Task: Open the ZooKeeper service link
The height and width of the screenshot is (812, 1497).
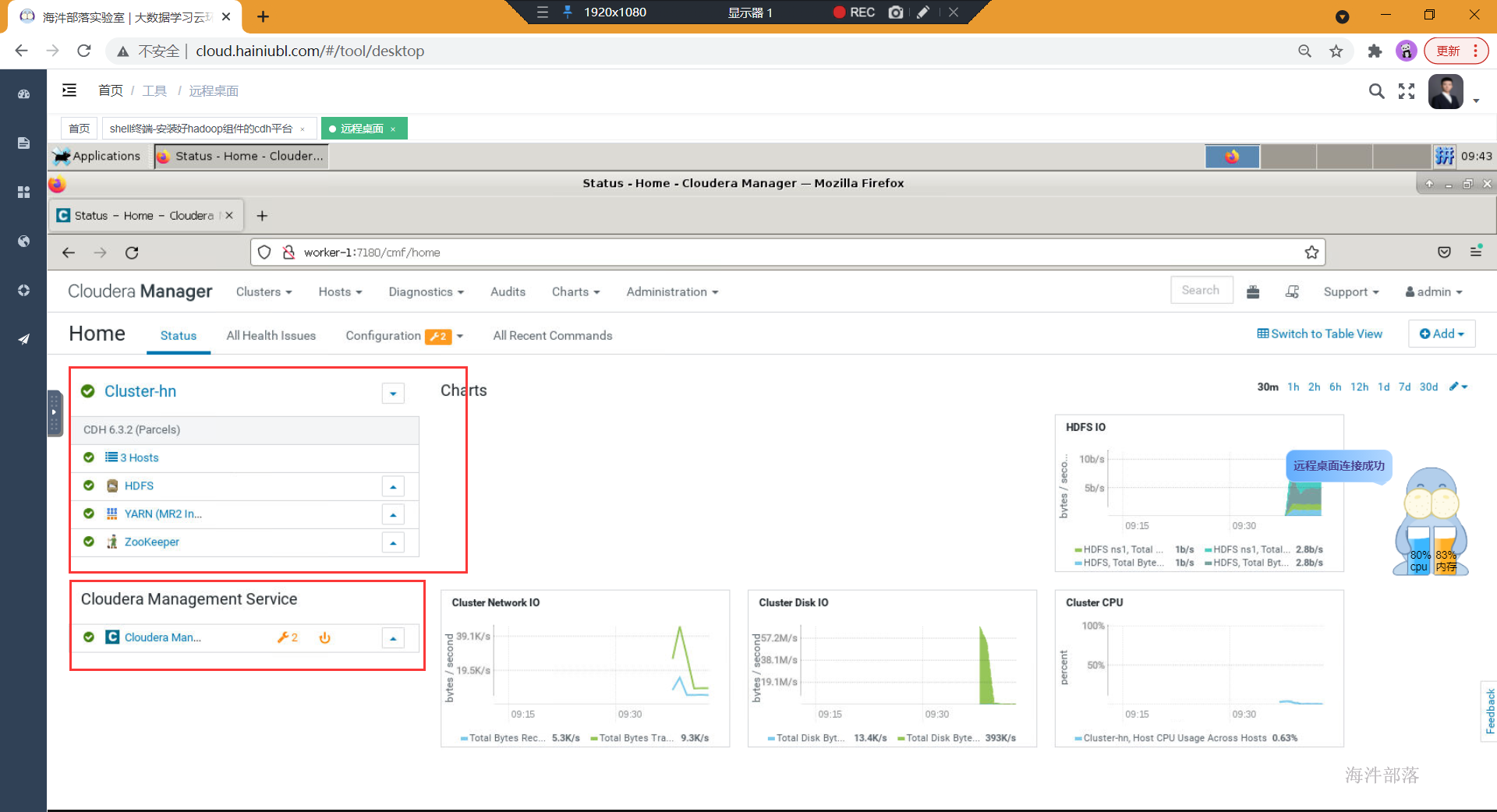Action: point(152,542)
